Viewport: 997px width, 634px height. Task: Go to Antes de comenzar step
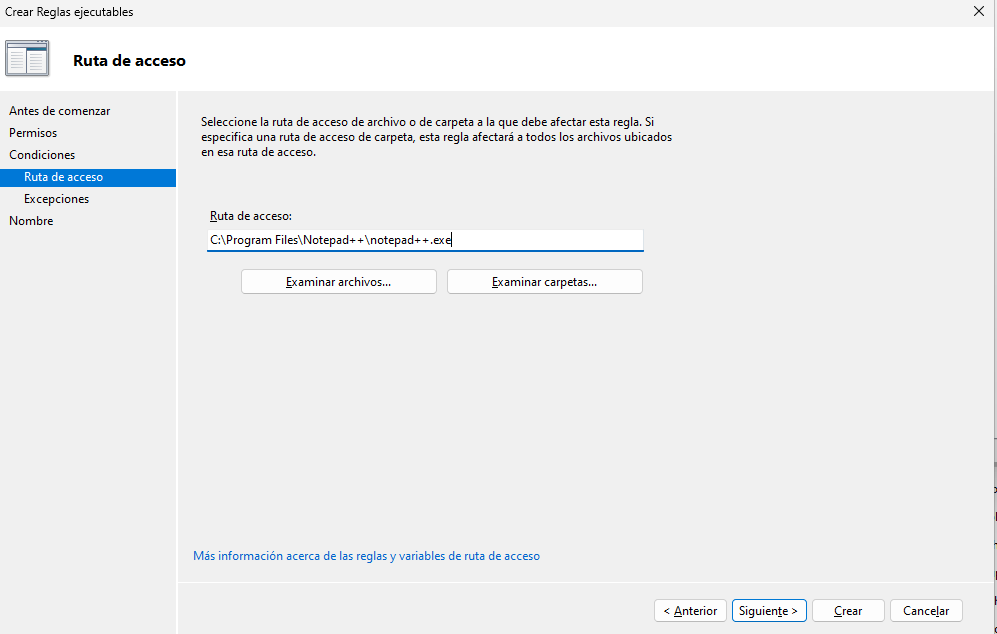59,111
